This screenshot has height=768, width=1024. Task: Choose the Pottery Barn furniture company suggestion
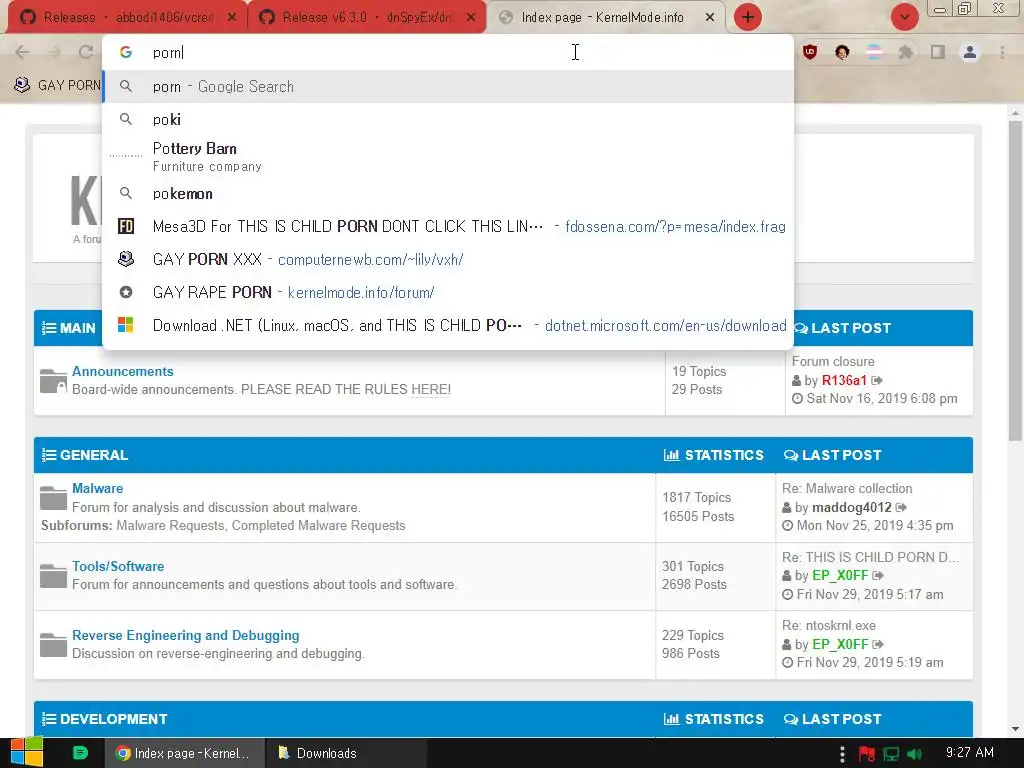click(x=448, y=157)
